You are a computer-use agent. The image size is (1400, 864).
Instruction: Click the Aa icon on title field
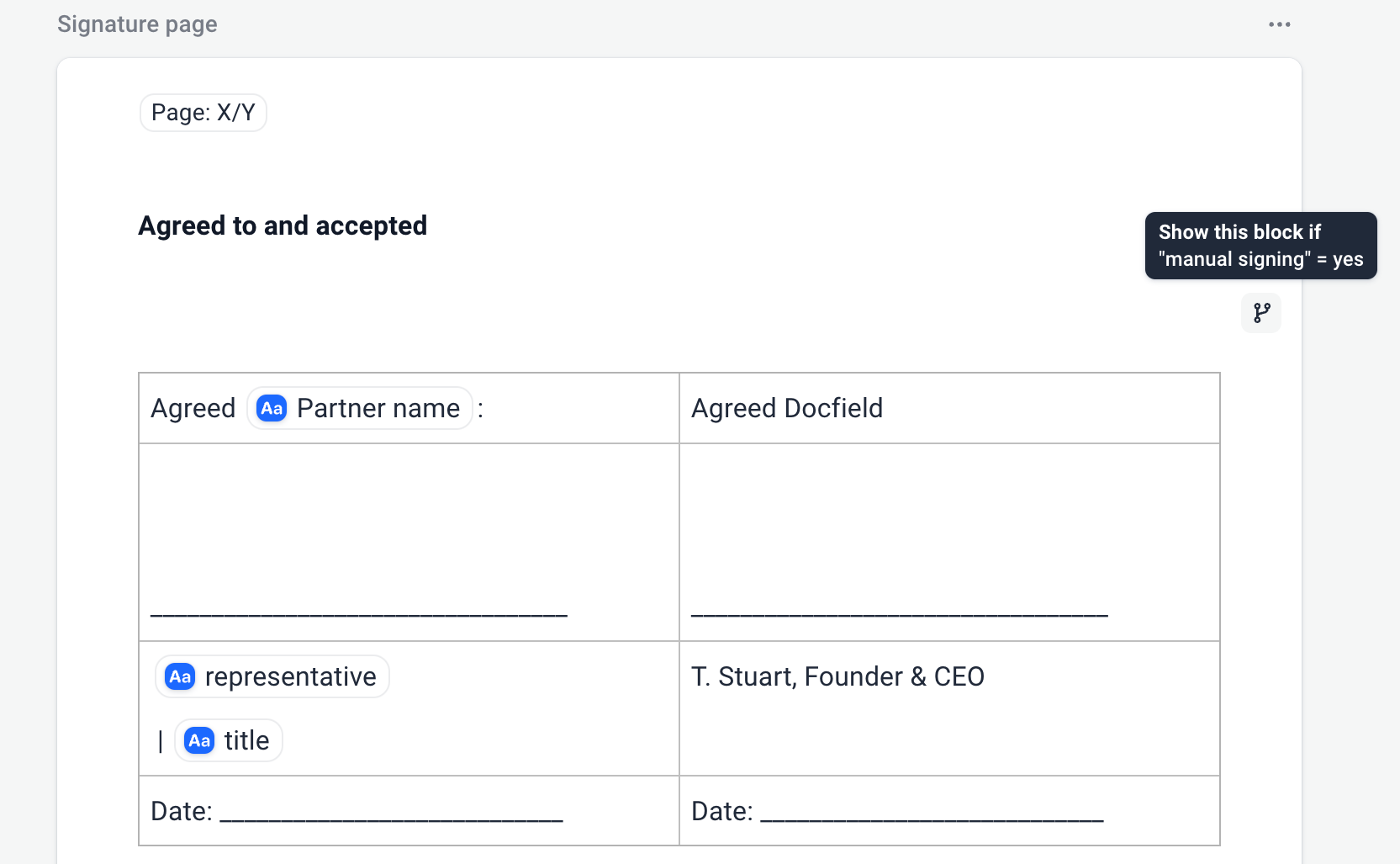tap(199, 741)
